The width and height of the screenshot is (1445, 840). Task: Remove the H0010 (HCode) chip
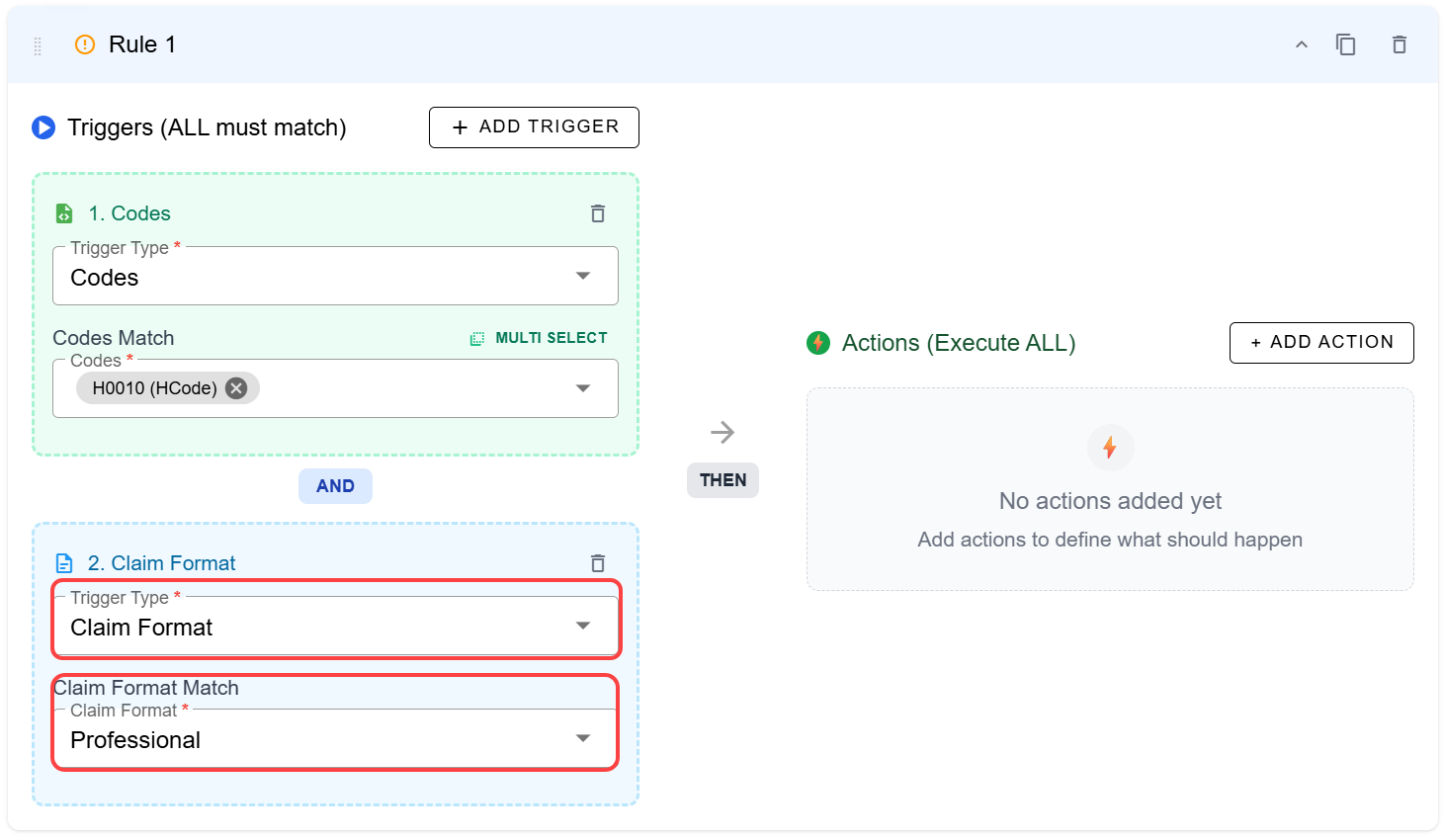pyautogui.click(x=236, y=388)
